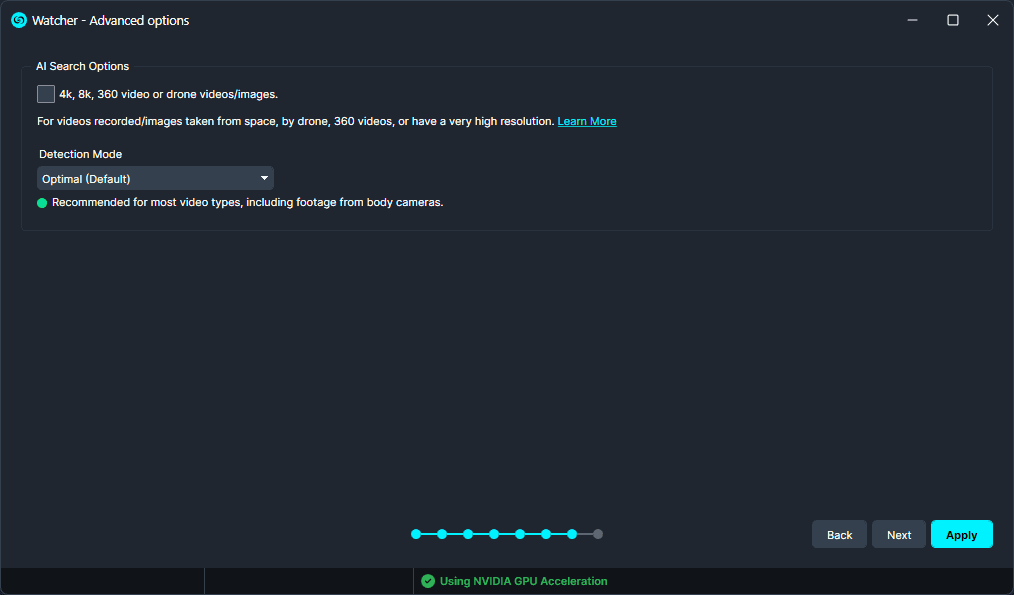Screen dimensions: 1014x595
Task: Jump to the second step dot
Action: coord(442,534)
